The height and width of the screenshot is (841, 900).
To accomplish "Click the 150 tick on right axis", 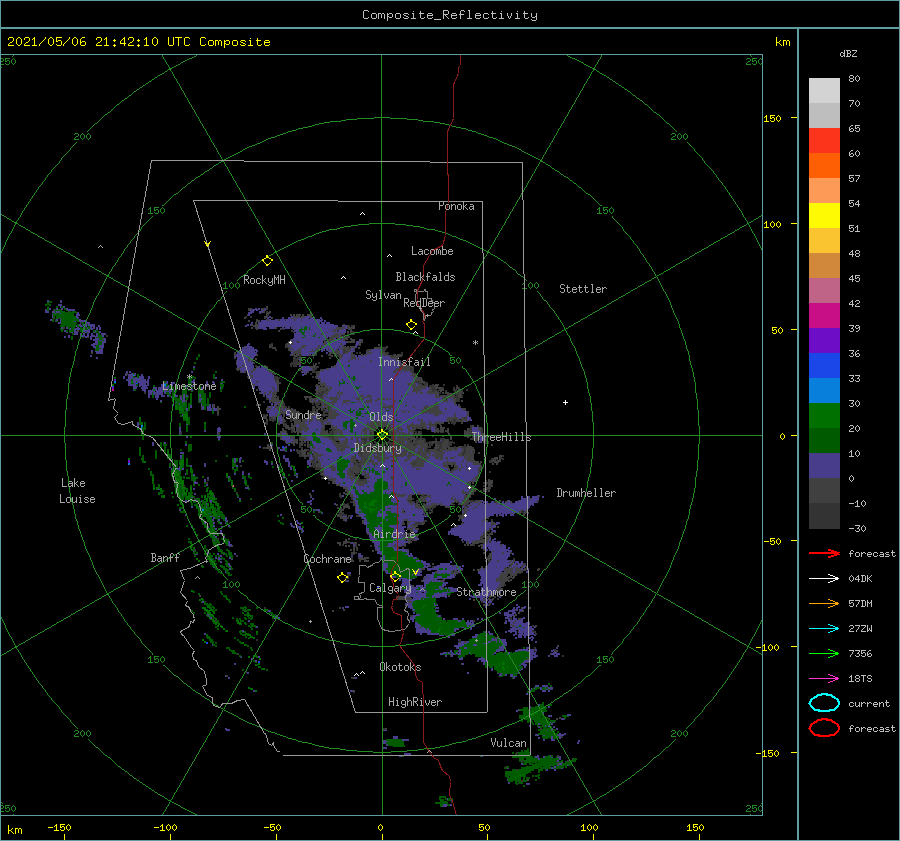I will pos(772,118).
